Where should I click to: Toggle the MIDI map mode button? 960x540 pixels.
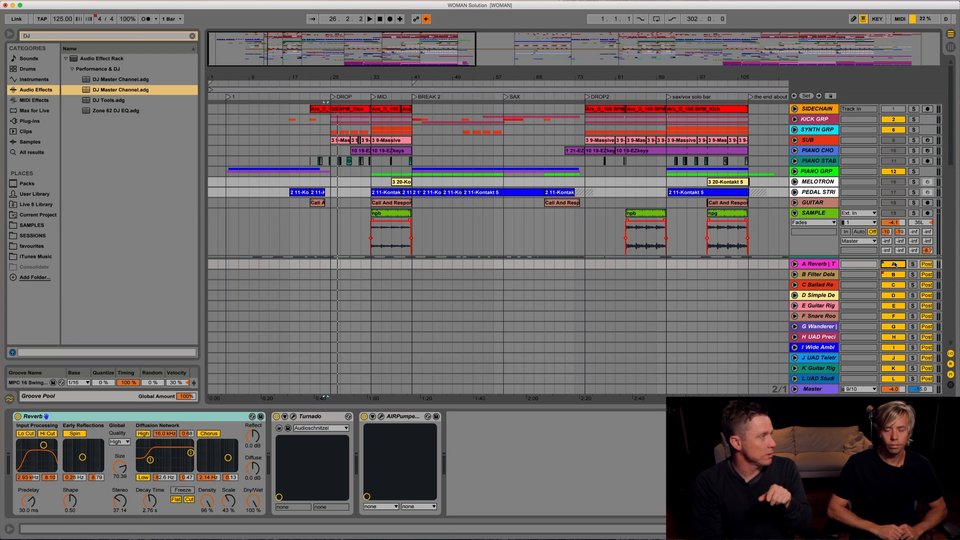click(x=899, y=19)
